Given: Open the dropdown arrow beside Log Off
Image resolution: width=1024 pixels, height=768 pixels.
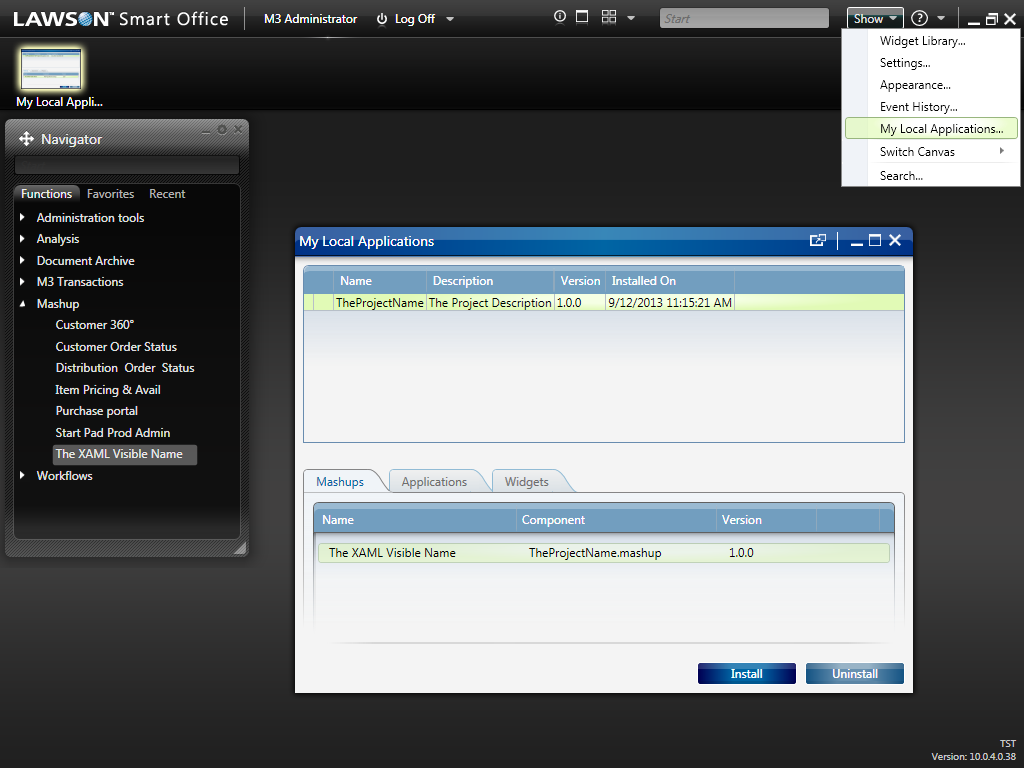Looking at the screenshot, I should point(450,19).
